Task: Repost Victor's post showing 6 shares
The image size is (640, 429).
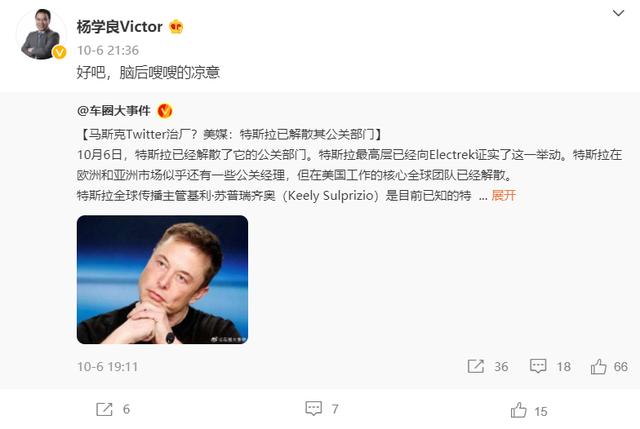Action: click(x=113, y=409)
